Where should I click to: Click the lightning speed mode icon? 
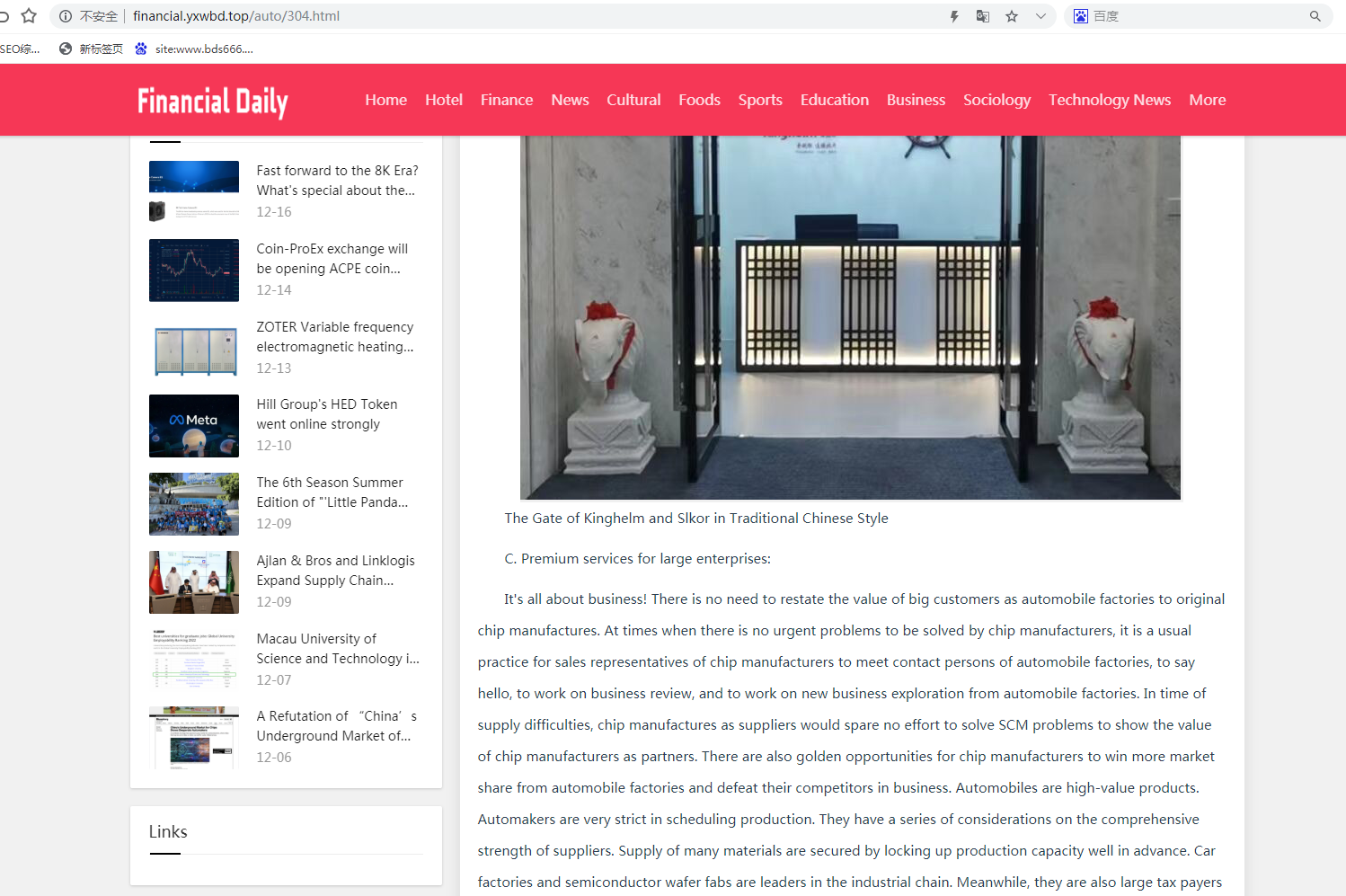click(954, 16)
